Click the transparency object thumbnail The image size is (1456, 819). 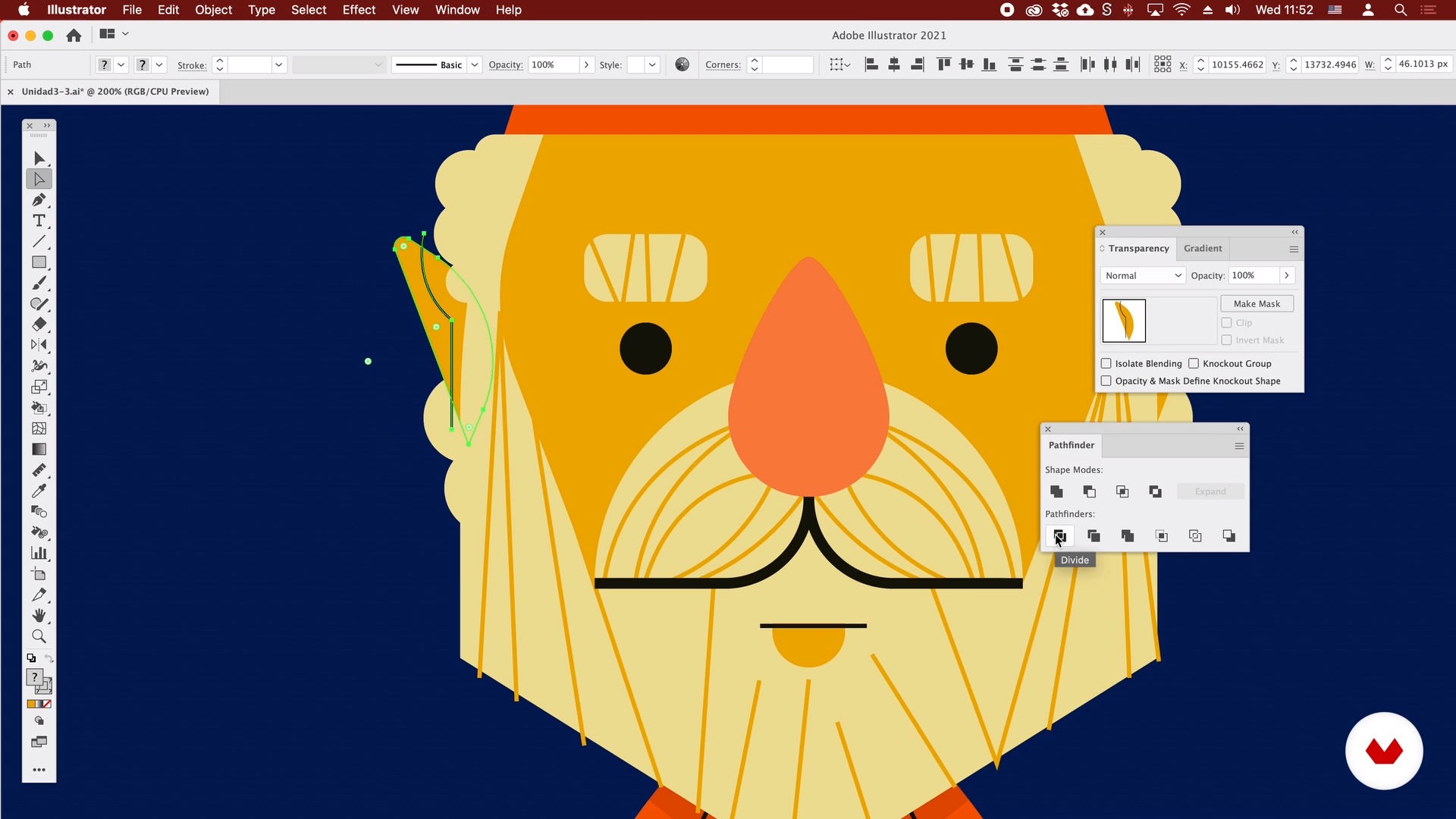pos(1124,320)
